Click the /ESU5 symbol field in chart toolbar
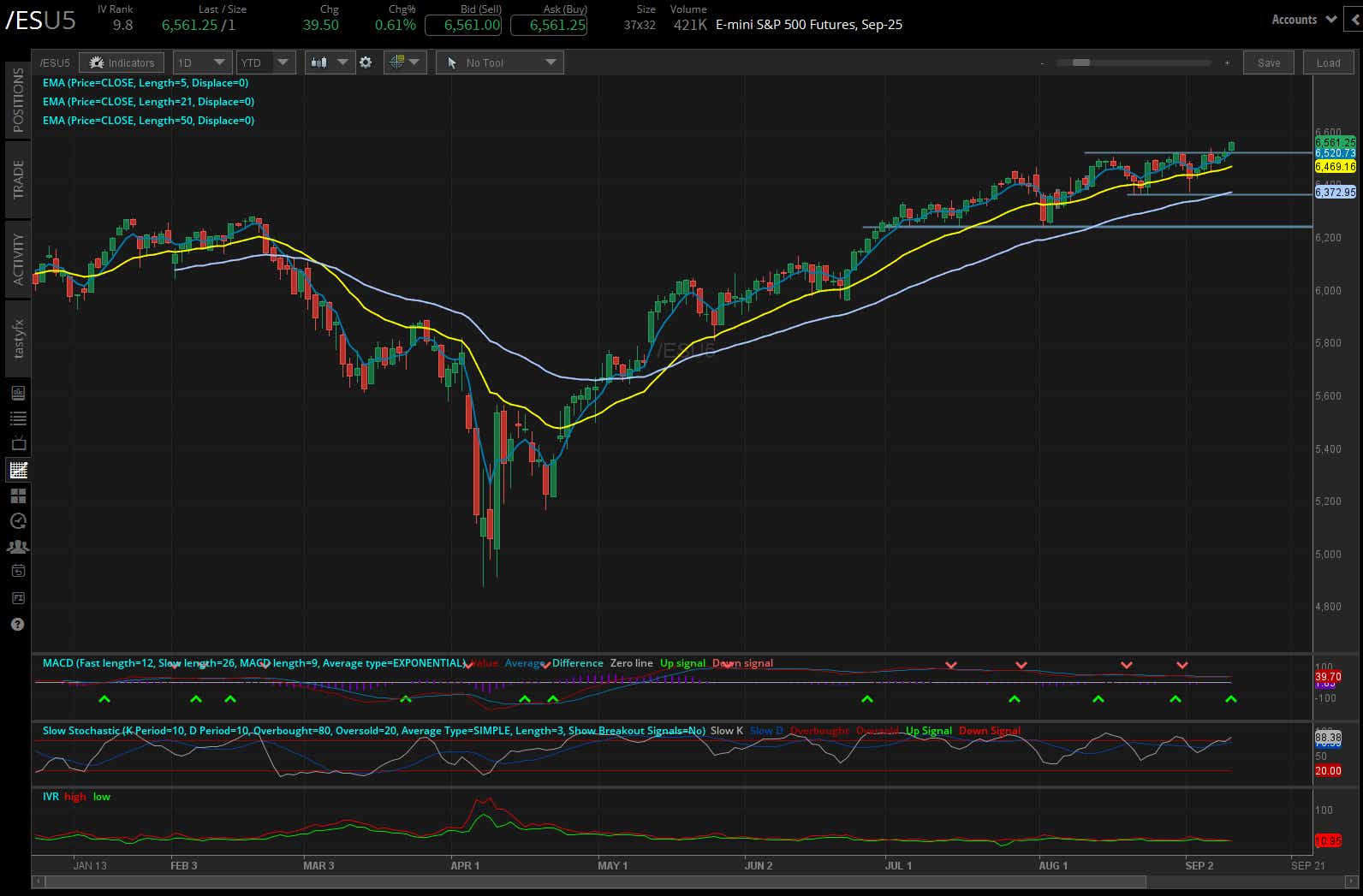 coord(55,62)
